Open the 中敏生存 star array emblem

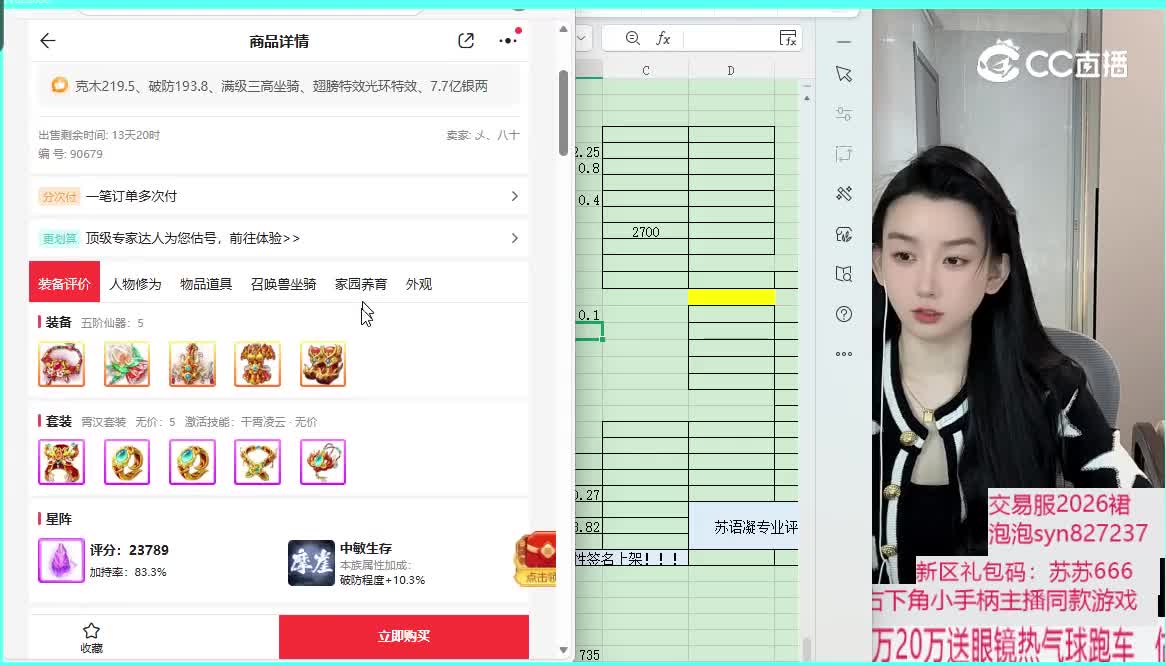pyautogui.click(x=311, y=563)
